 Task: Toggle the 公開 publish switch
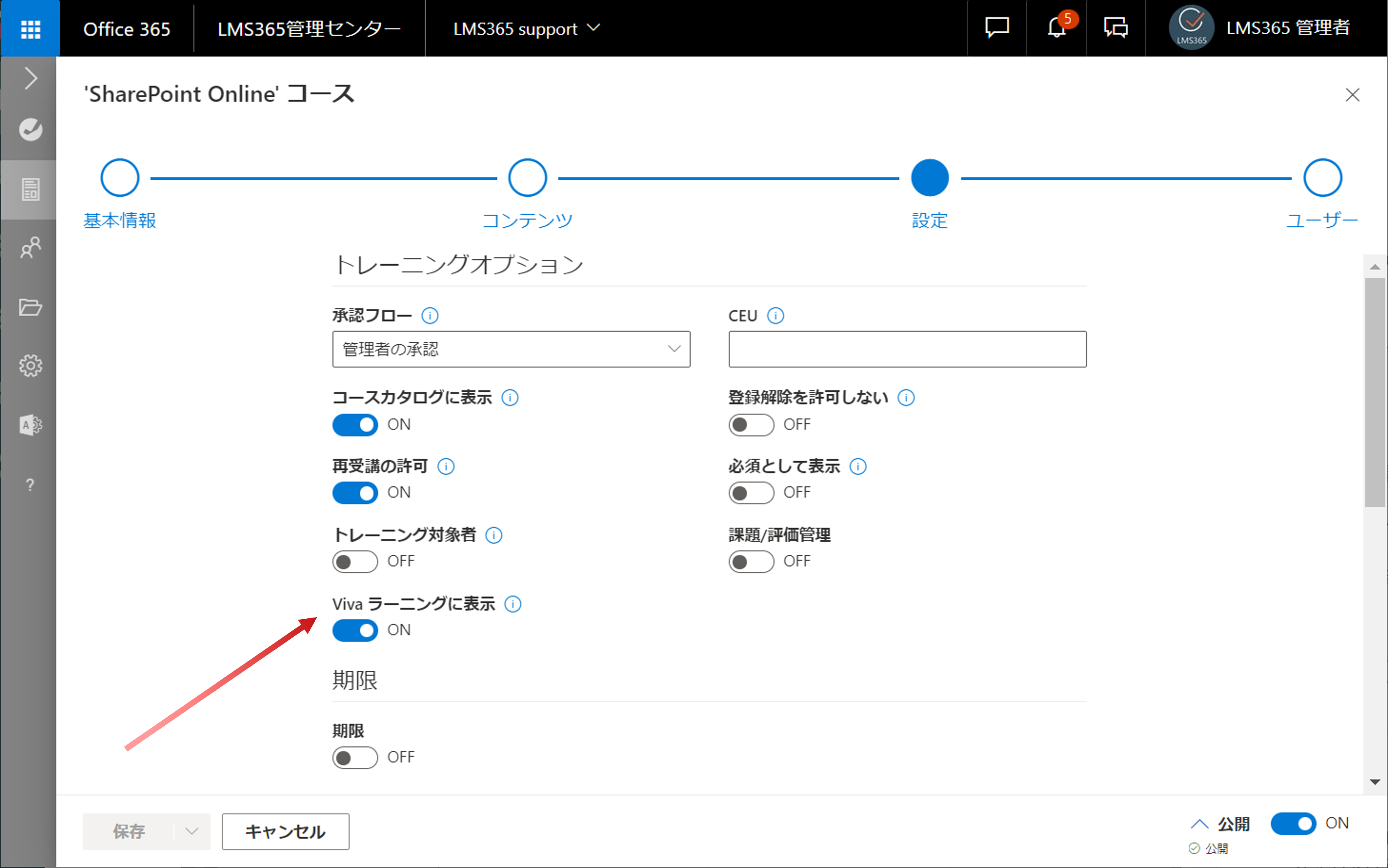point(1293,824)
